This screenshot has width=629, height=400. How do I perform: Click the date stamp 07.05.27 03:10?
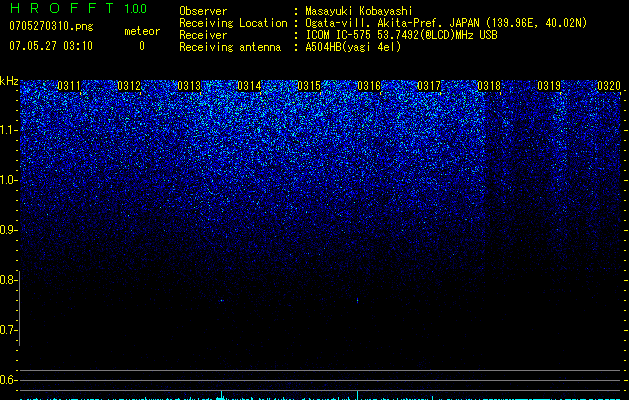[x=51, y=46]
